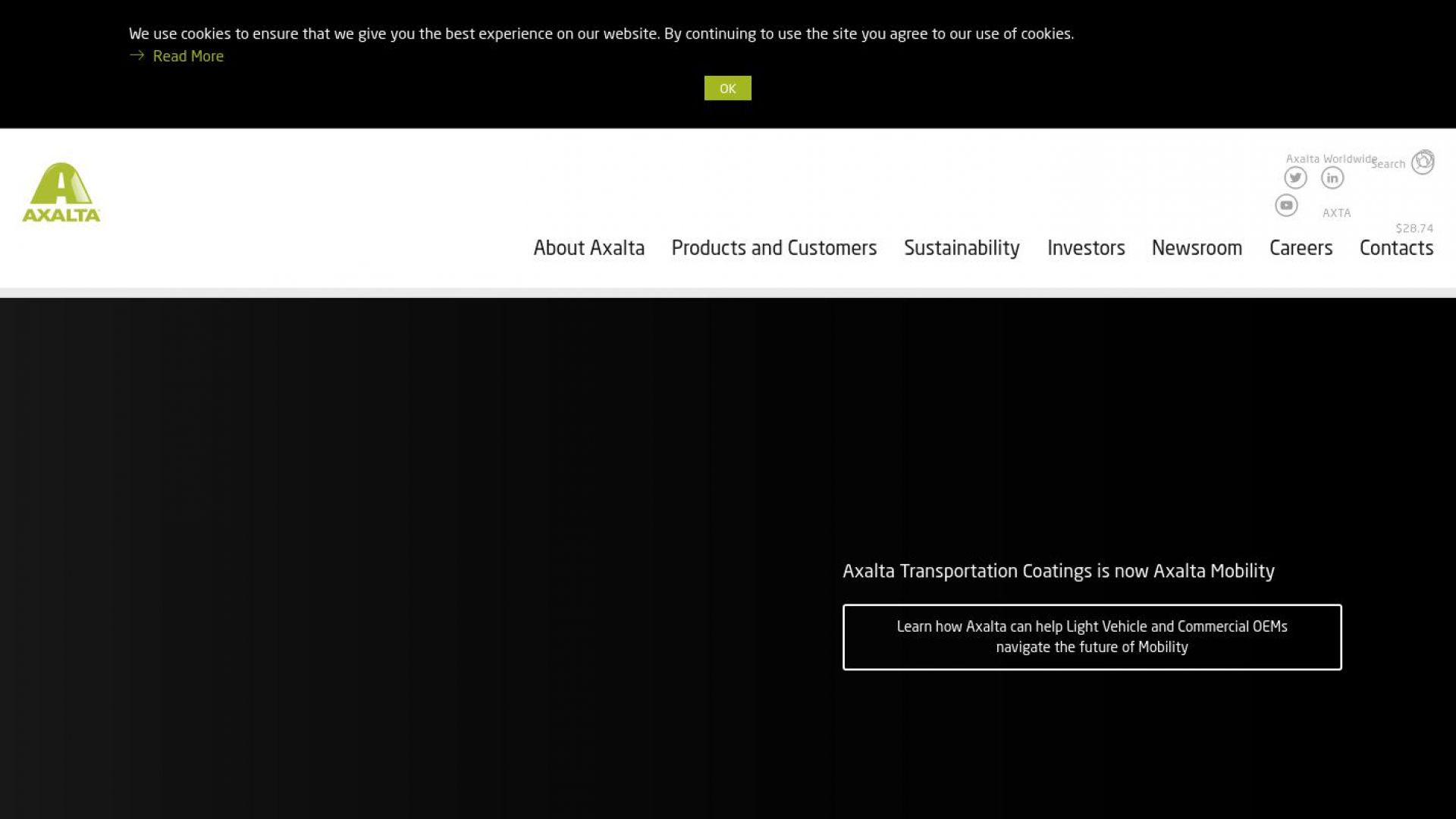The height and width of the screenshot is (819, 1456).
Task: Open Axalta YouTube social icon
Action: click(1286, 205)
